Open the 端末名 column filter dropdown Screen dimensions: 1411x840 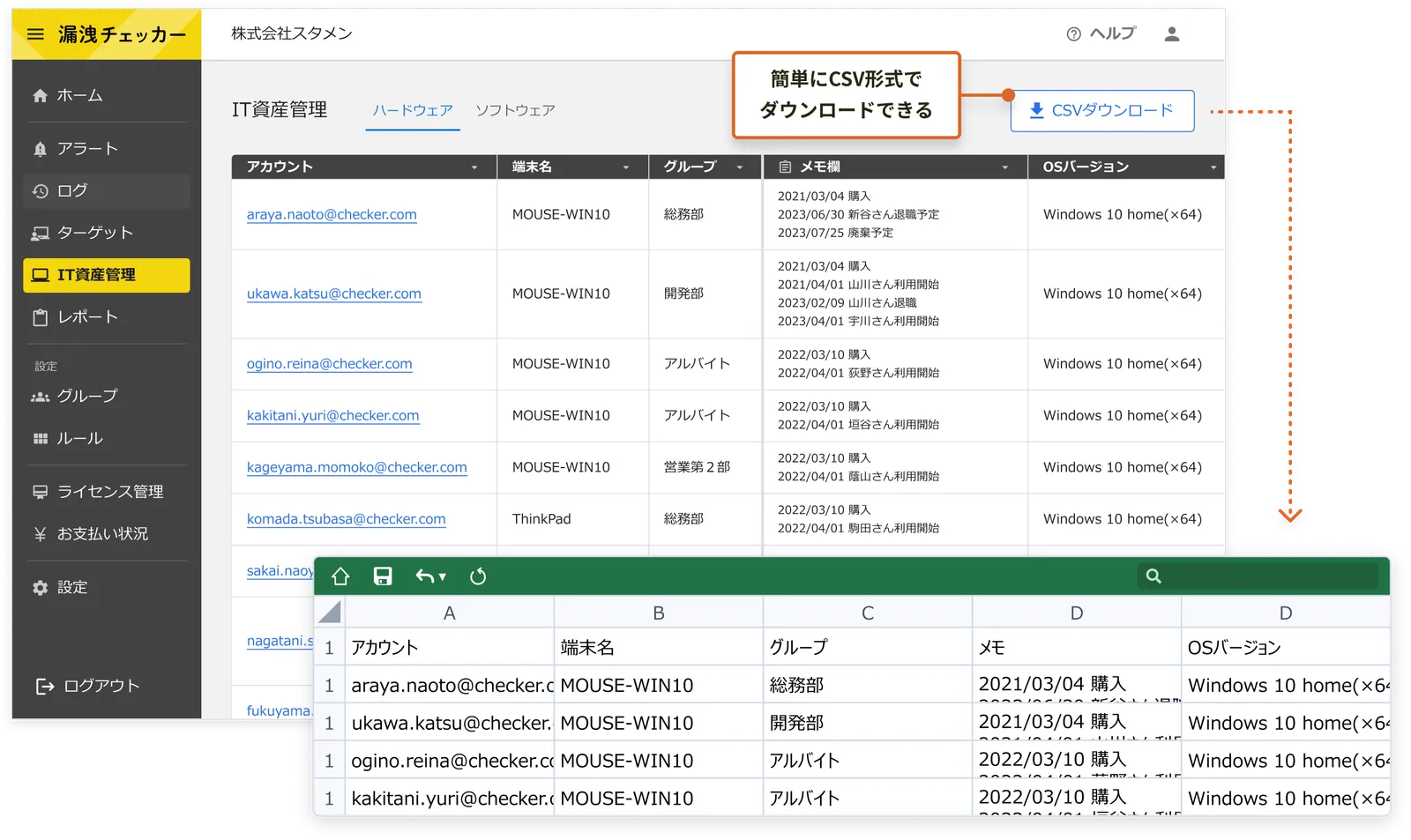pyautogui.click(x=626, y=167)
